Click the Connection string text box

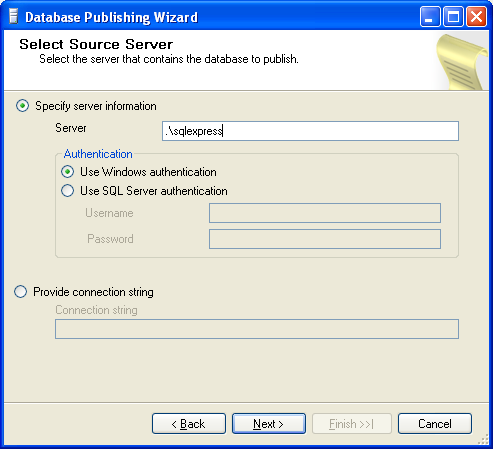click(257, 329)
